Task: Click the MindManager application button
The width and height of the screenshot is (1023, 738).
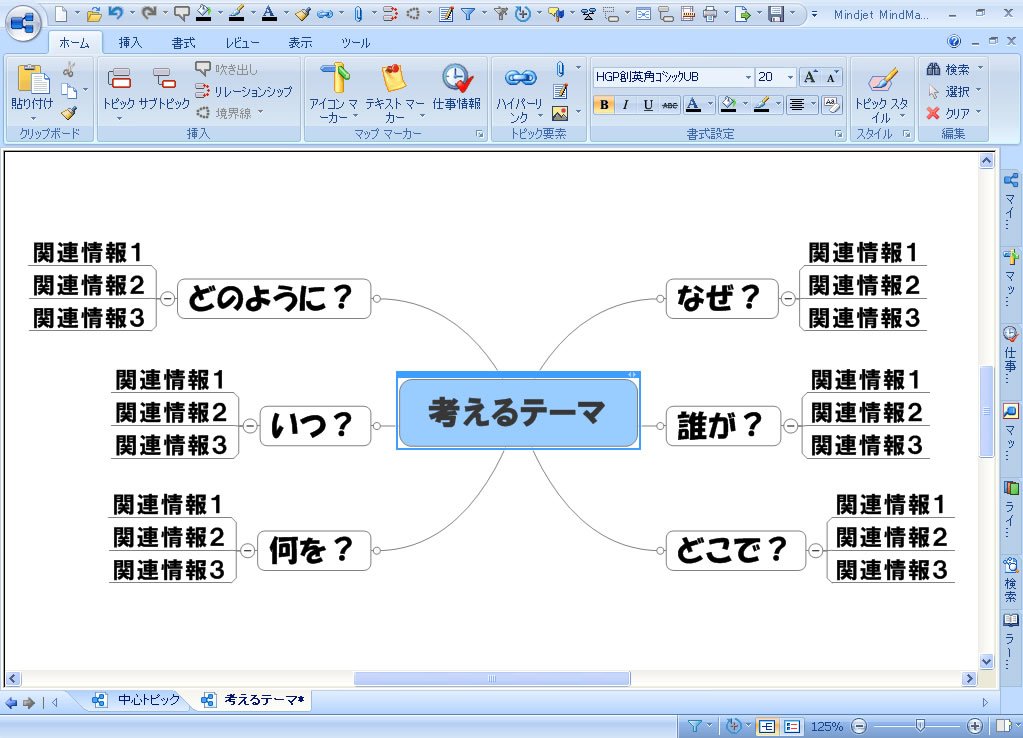Action: coord(23,23)
